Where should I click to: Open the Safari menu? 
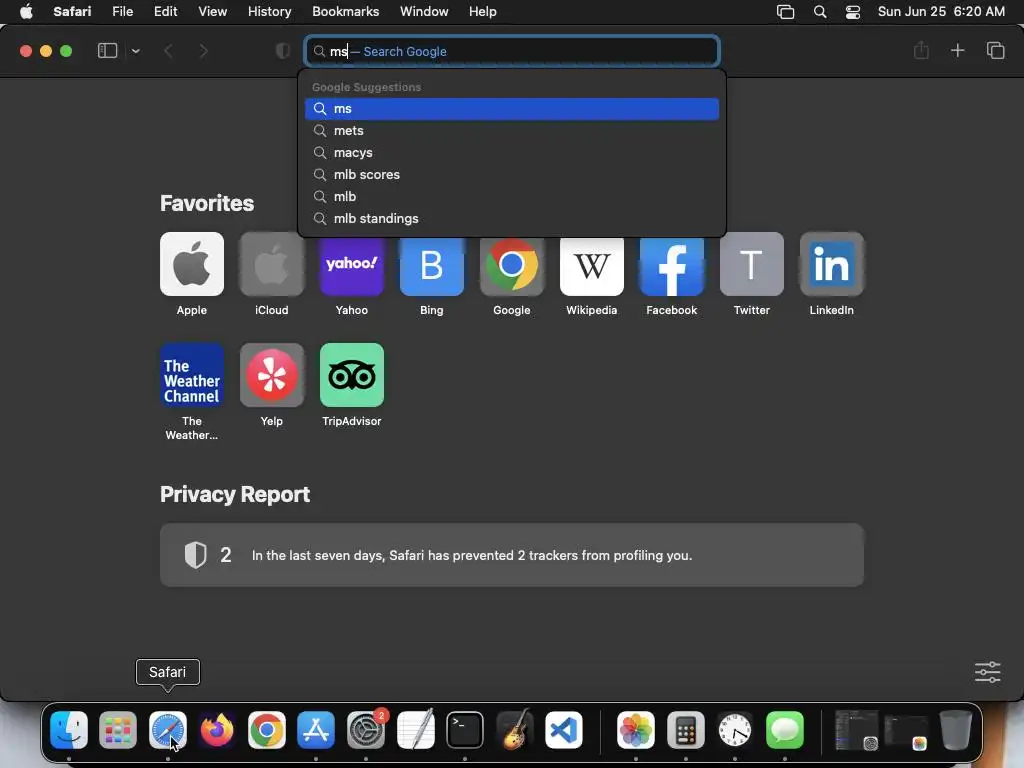[x=72, y=12]
